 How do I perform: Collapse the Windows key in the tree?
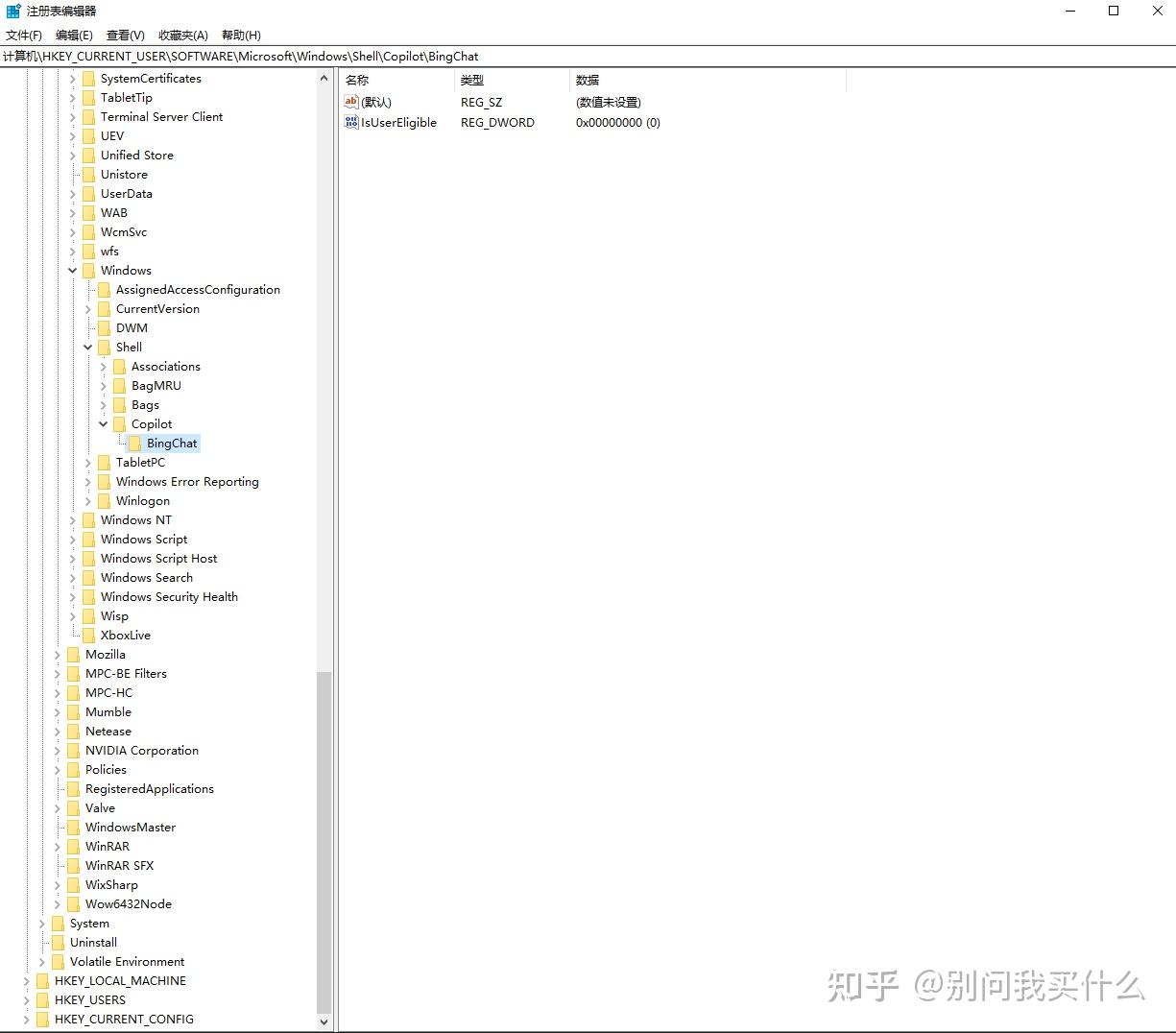tap(73, 271)
